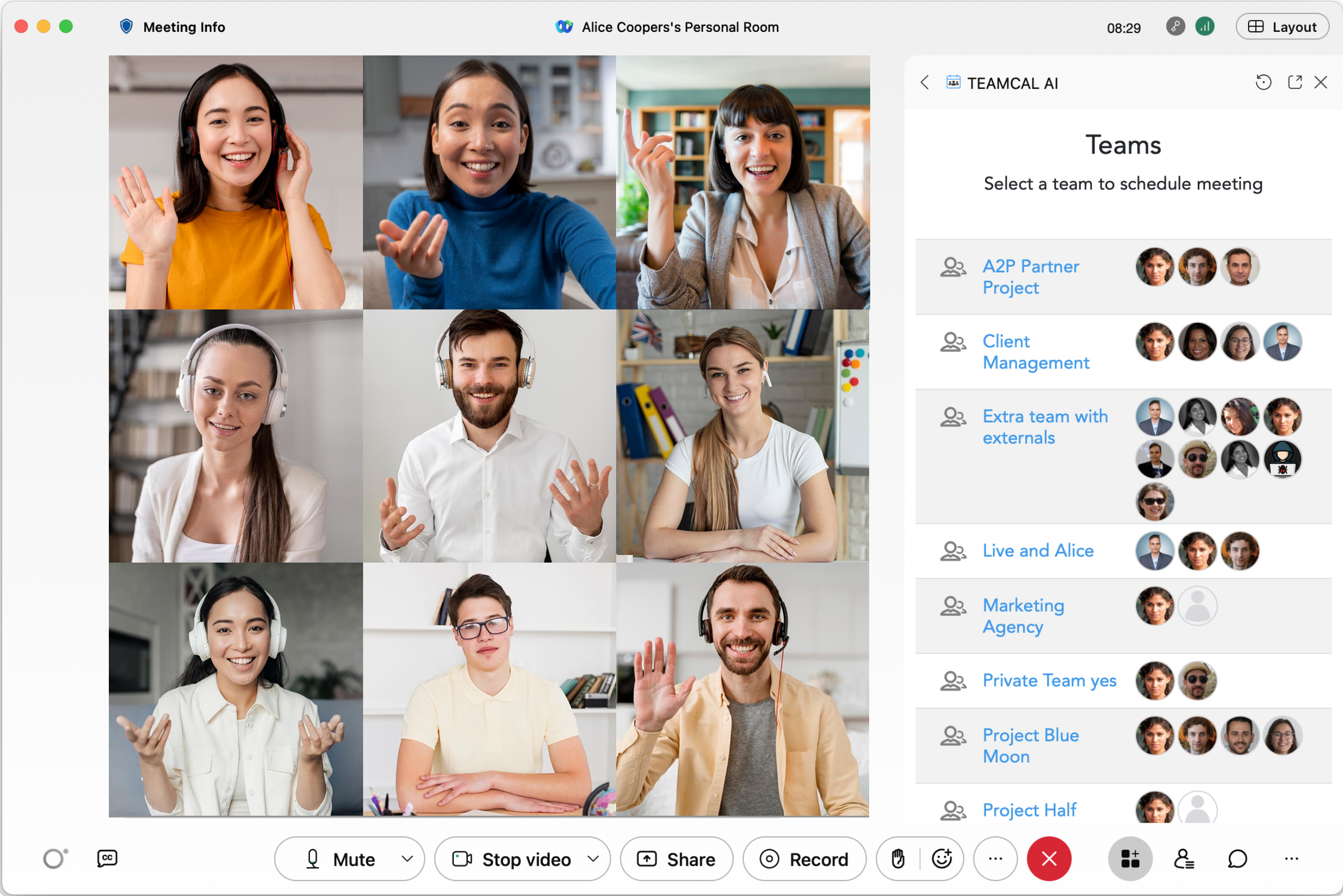Go back in TEAMCAL AI panel
Screen dimensions: 1343x896
(924, 83)
